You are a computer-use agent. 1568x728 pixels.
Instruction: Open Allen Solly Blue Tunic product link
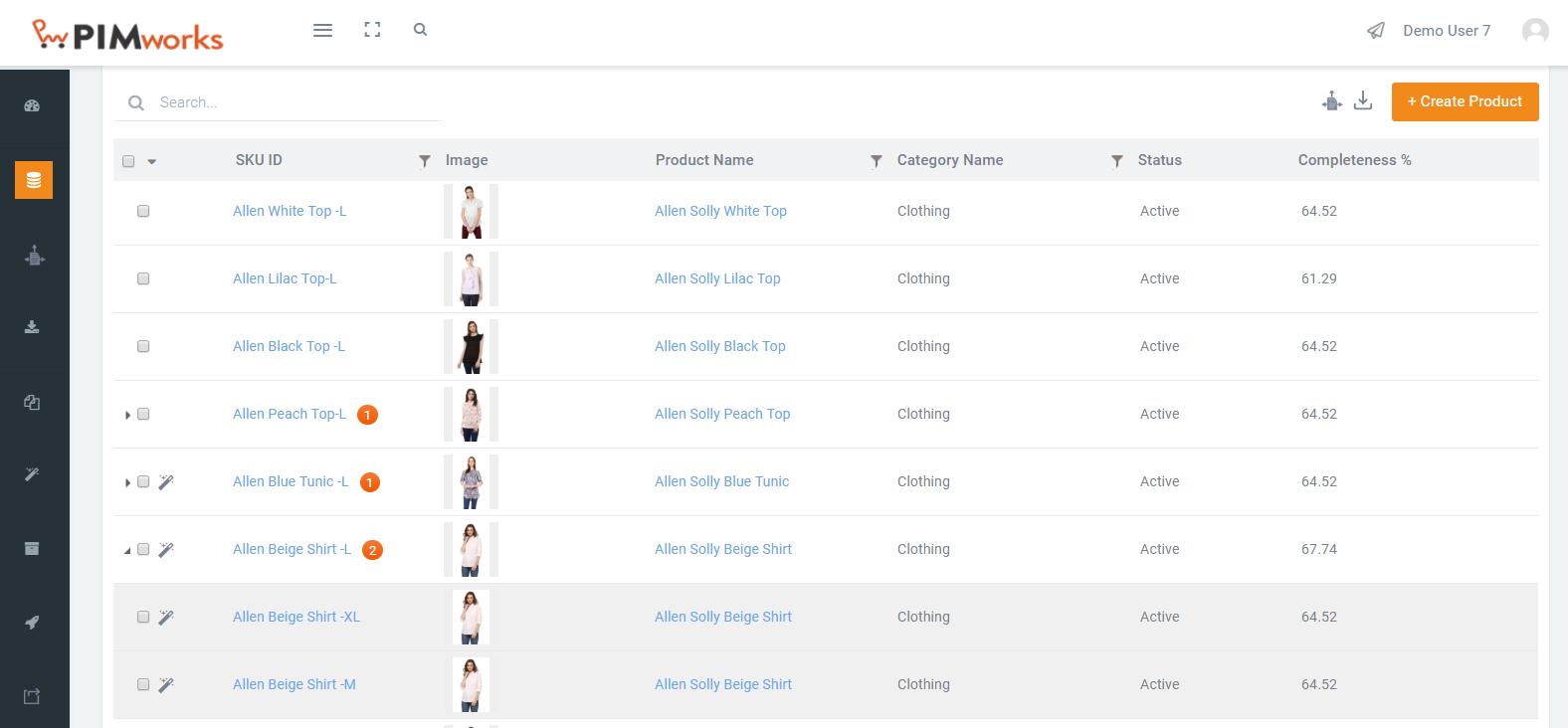point(721,481)
